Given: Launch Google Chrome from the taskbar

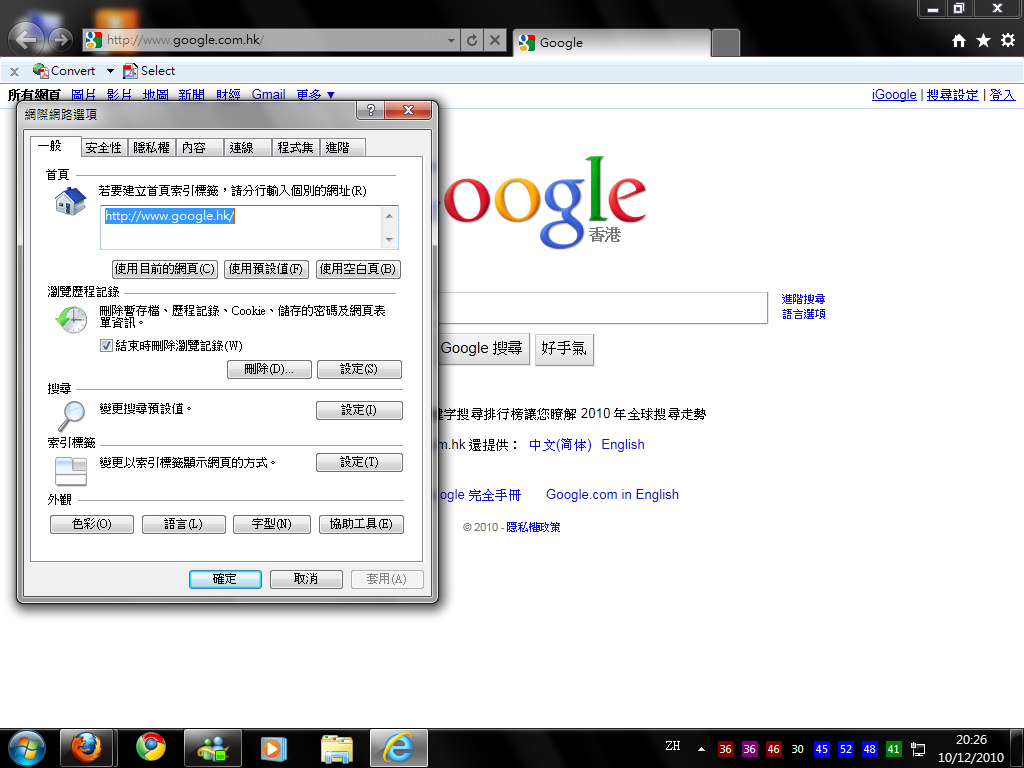Looking at the screenshot, I should coord(151,748).
